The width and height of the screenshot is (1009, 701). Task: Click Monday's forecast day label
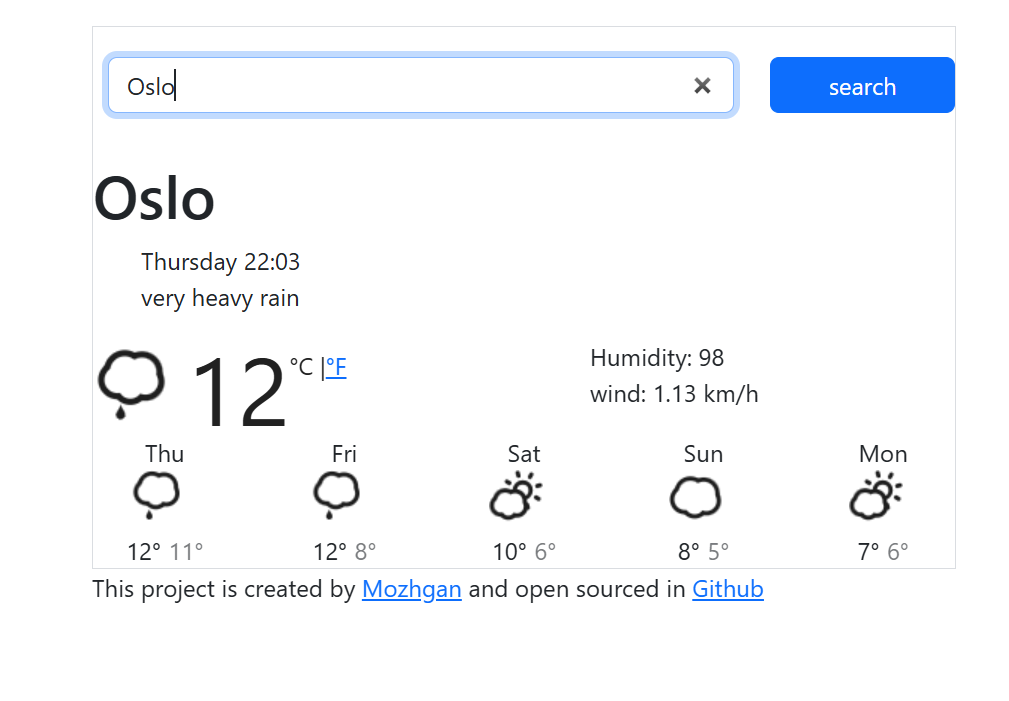882,453
